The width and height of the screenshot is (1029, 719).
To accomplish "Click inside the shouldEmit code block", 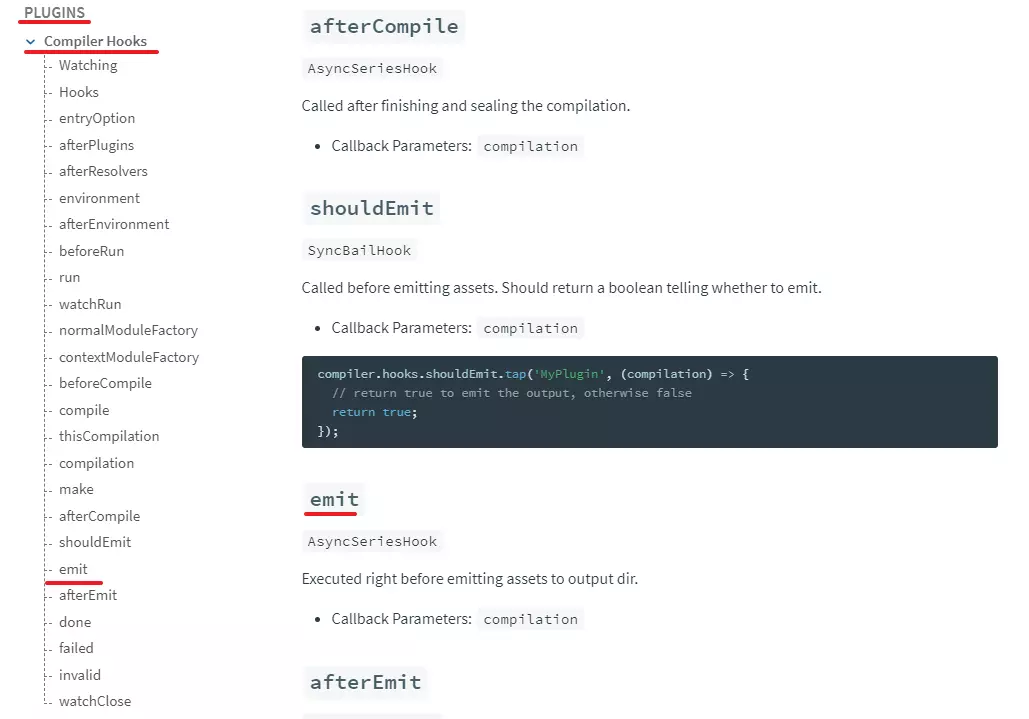I will coord(649,402).
